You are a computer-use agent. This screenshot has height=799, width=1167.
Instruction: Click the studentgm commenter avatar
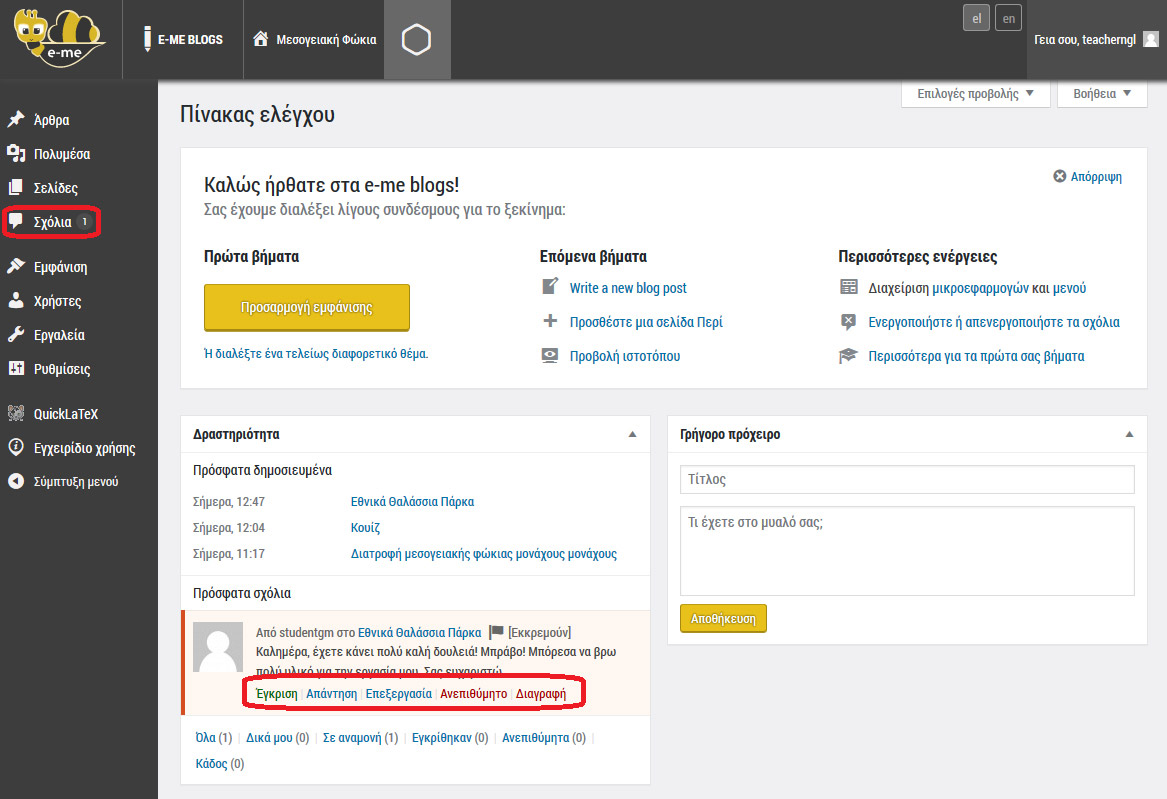[x=218, y=647]
